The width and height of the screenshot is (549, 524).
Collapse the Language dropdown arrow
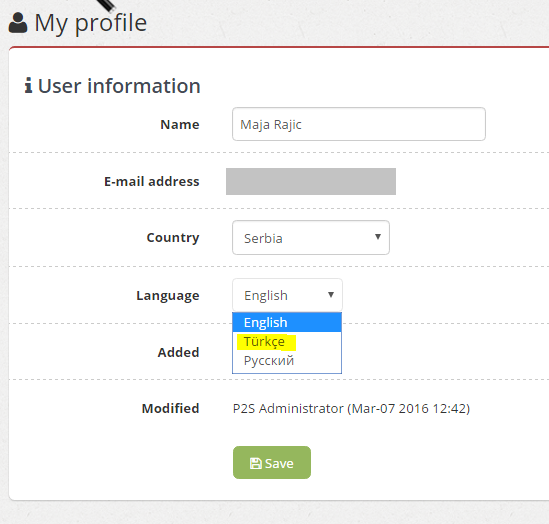pos(331,295)
